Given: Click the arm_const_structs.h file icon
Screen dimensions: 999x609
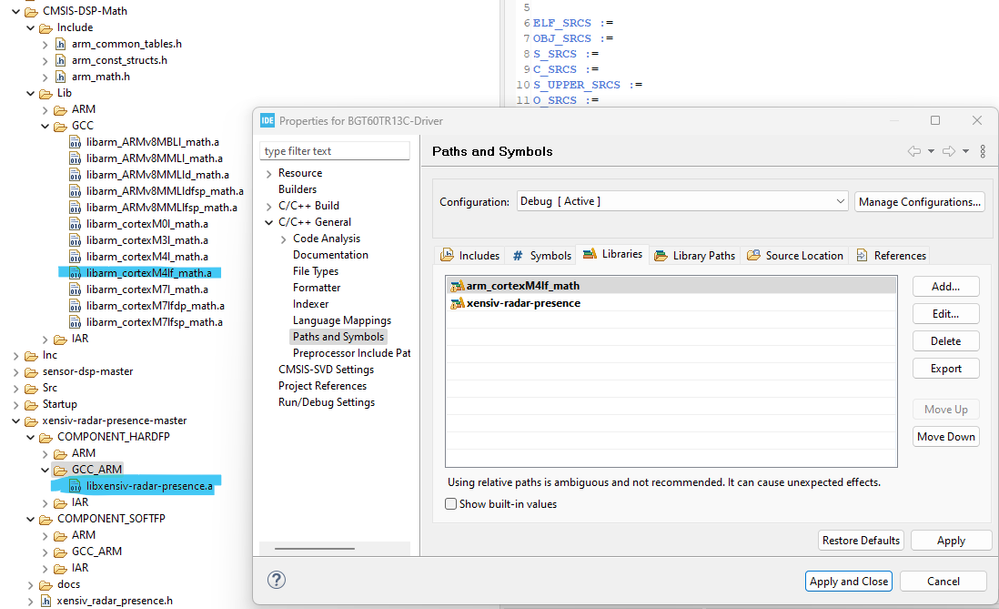Looking at the screenshot, I should click(61, 61).
